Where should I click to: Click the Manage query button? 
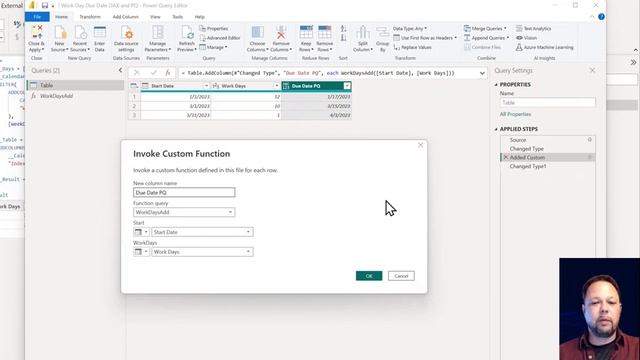pos(213,47)
